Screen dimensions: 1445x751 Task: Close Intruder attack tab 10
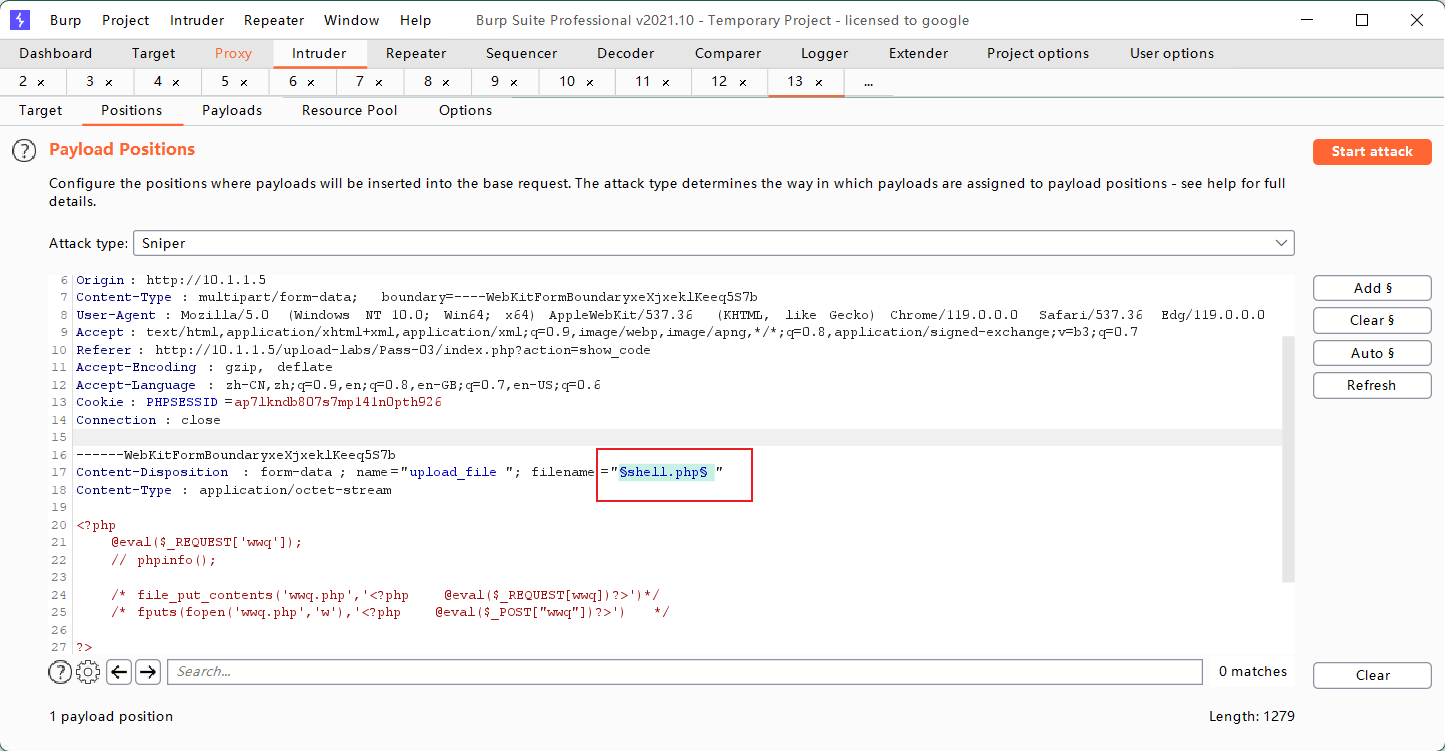click(590, 82)
